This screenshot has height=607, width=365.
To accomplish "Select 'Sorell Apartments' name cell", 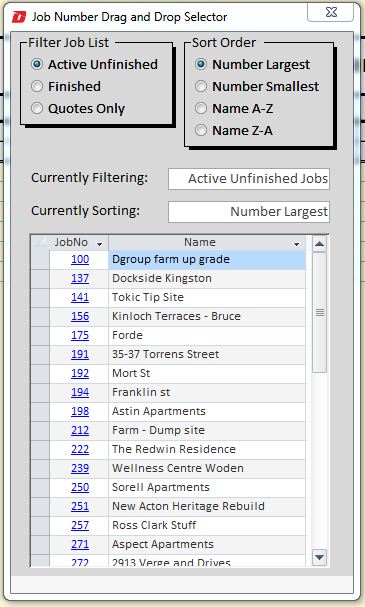I will [207, 487].
